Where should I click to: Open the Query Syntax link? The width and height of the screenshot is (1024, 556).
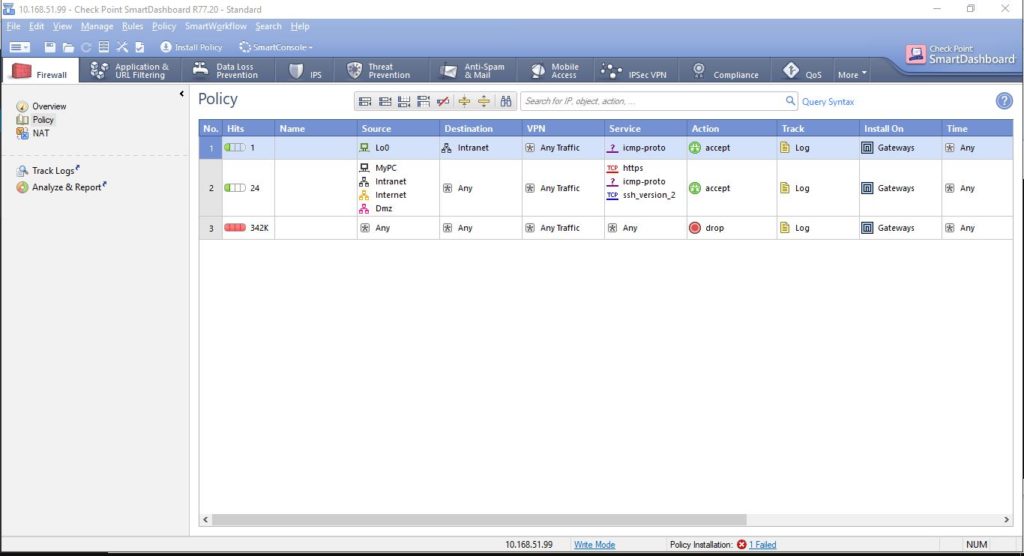827,102
